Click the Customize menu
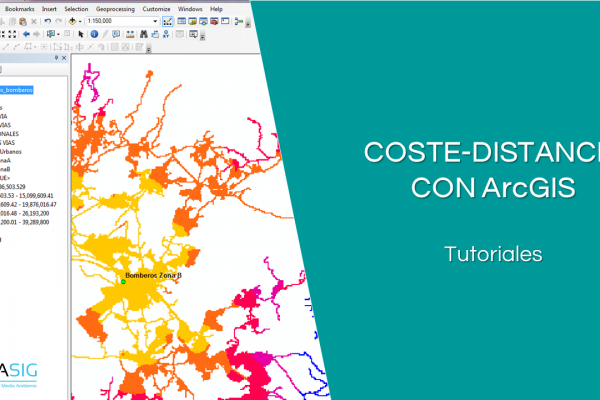The width and height of the screenshot is (600, 400). coord(156,8)
